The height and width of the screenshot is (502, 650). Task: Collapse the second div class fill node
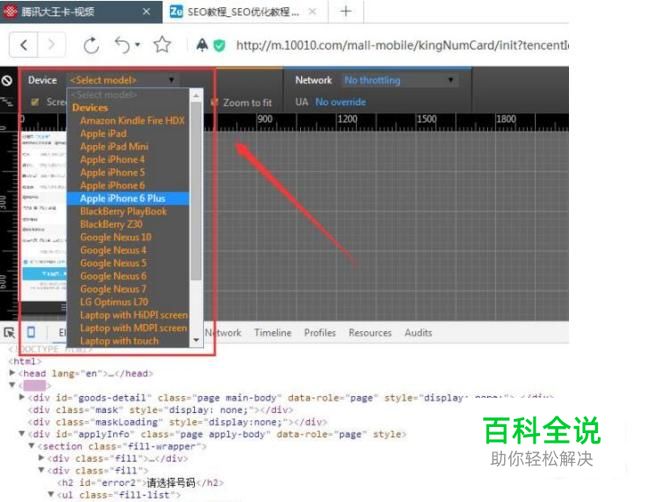41,470
